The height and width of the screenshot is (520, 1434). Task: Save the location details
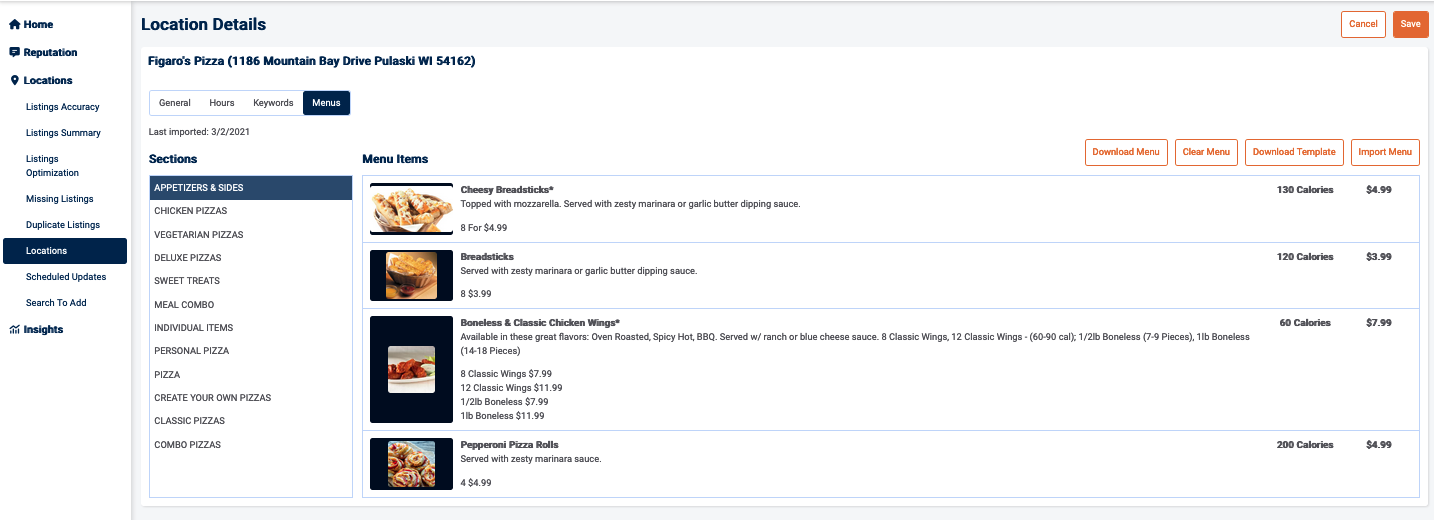click(x=1410, y=24)
